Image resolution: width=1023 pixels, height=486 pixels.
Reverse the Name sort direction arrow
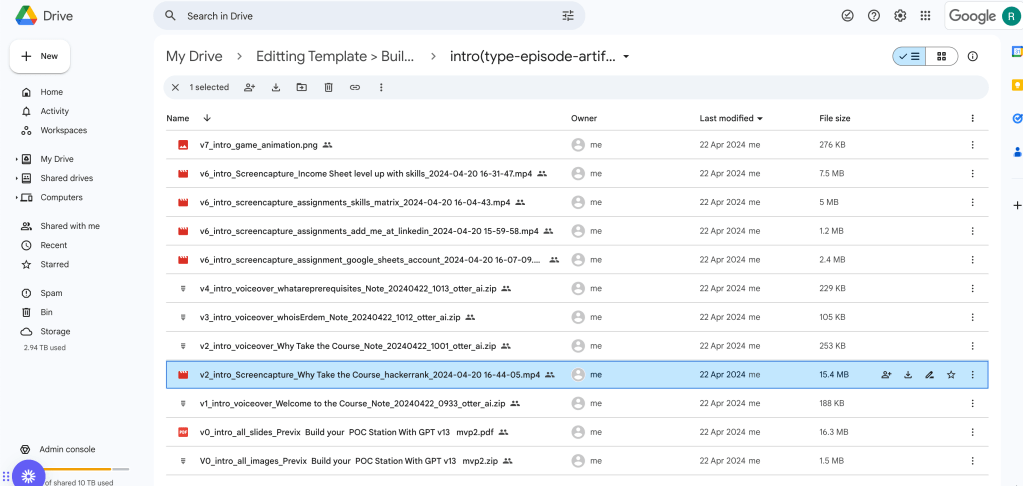click(x=207, y=118)
